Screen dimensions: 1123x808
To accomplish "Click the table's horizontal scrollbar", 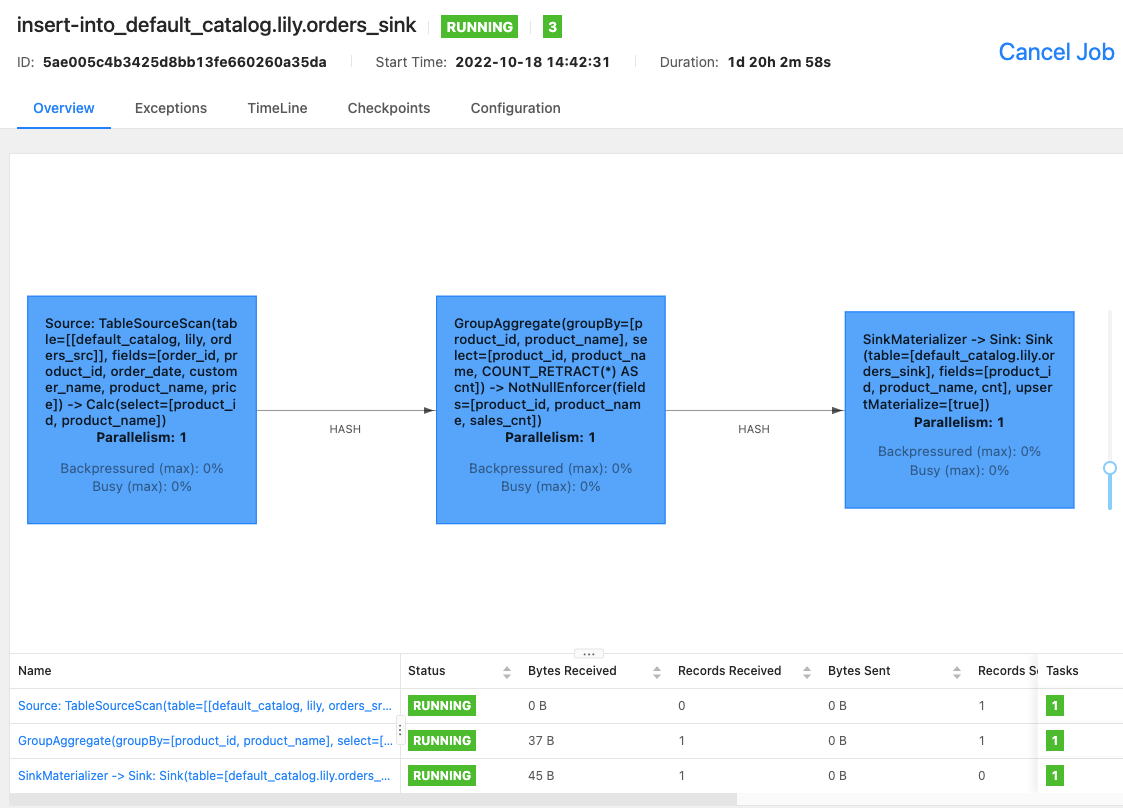I will point(370,799).
